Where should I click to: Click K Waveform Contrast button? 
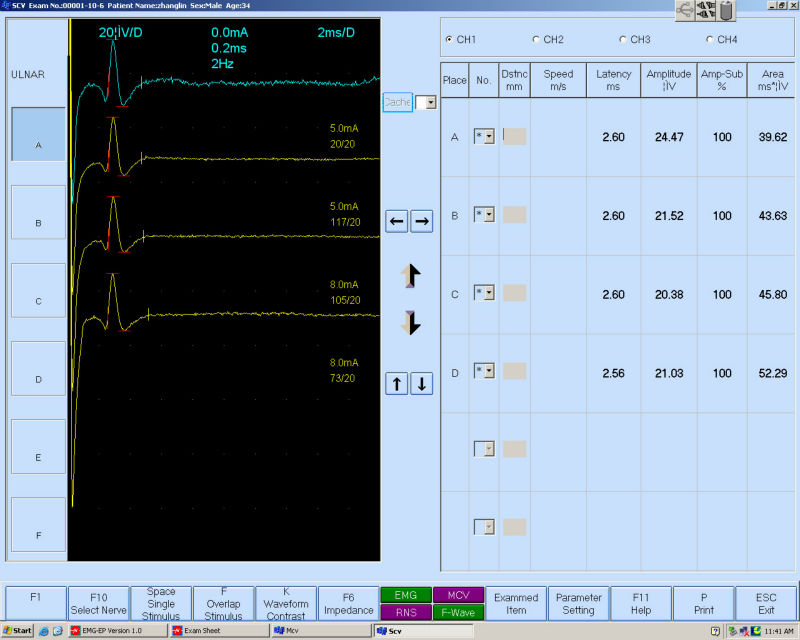point(286,603)
